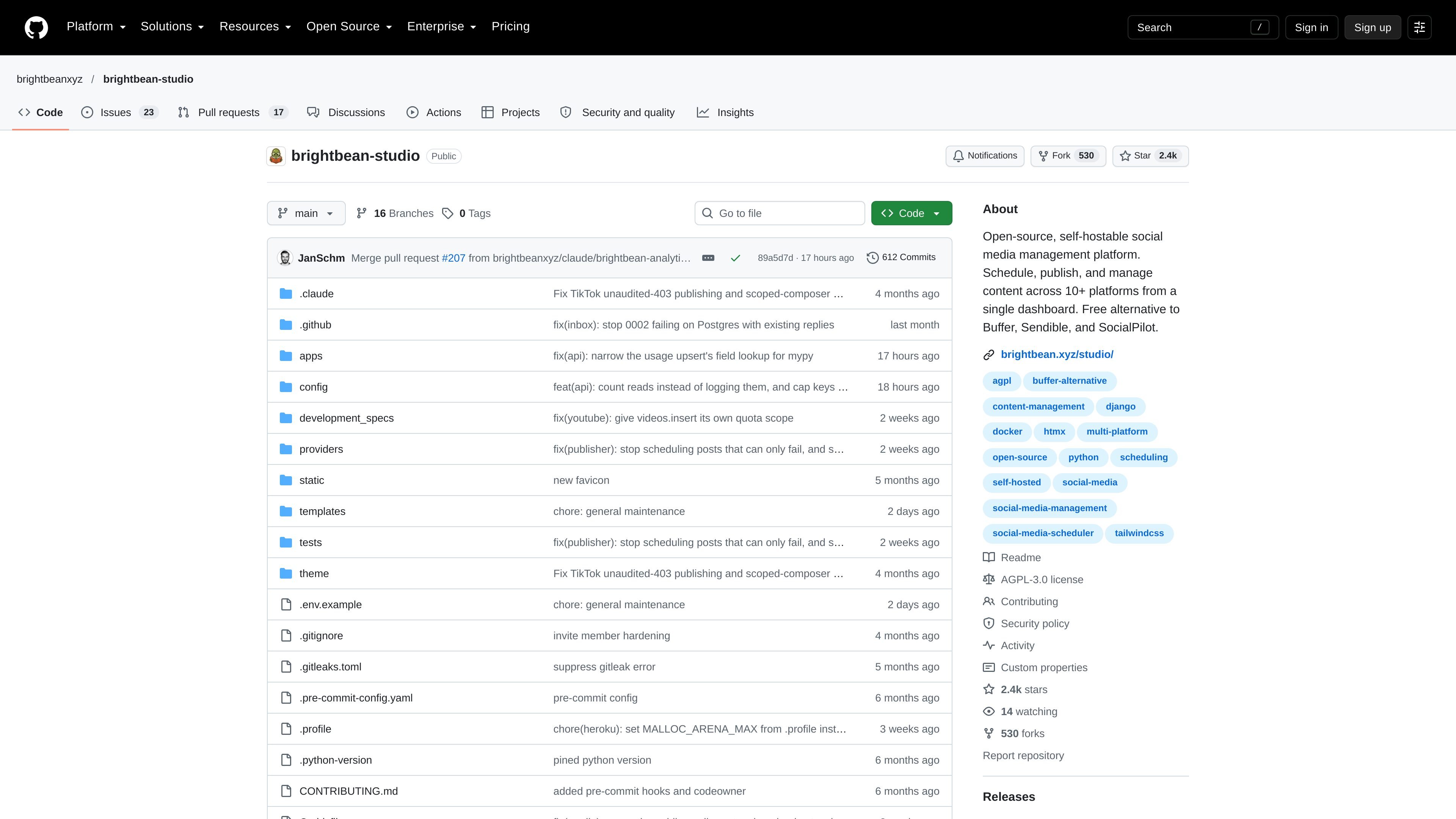Click the django topic tag
This screenshot has height=819, width=1456.
point(1120,406)
